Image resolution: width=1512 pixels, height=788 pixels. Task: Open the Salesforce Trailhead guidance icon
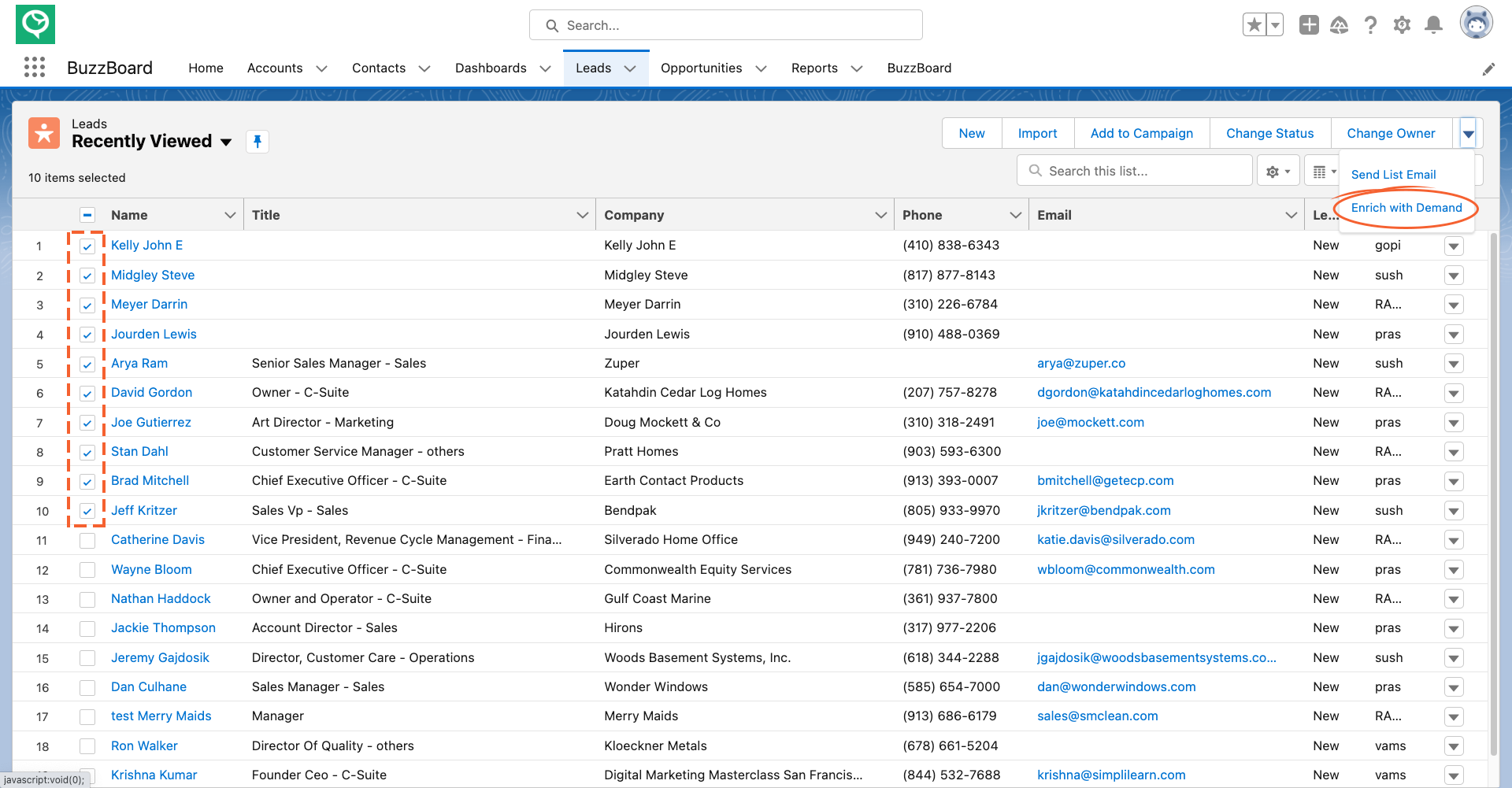click(x=1340, y=25)
